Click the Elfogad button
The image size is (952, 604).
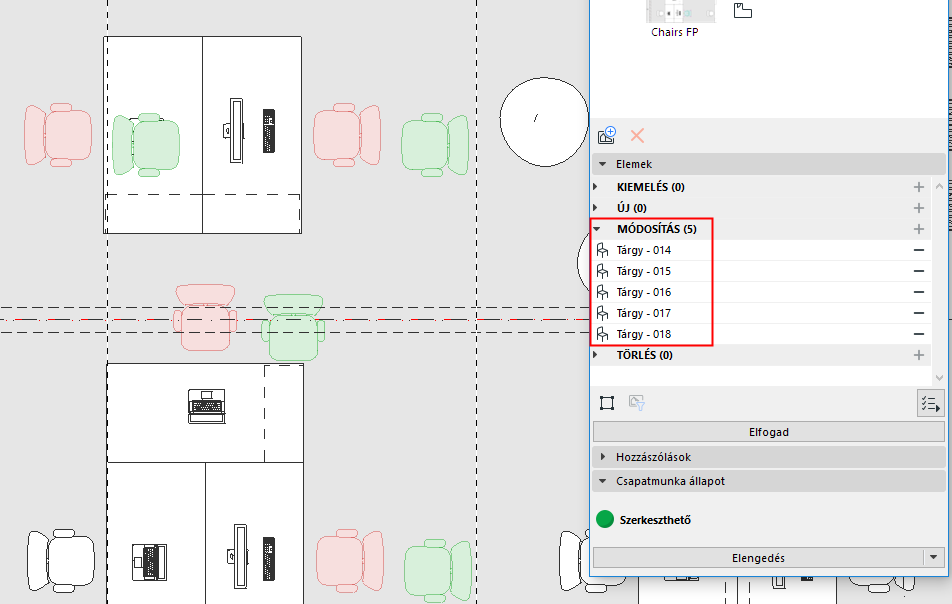tap(769, 432)
